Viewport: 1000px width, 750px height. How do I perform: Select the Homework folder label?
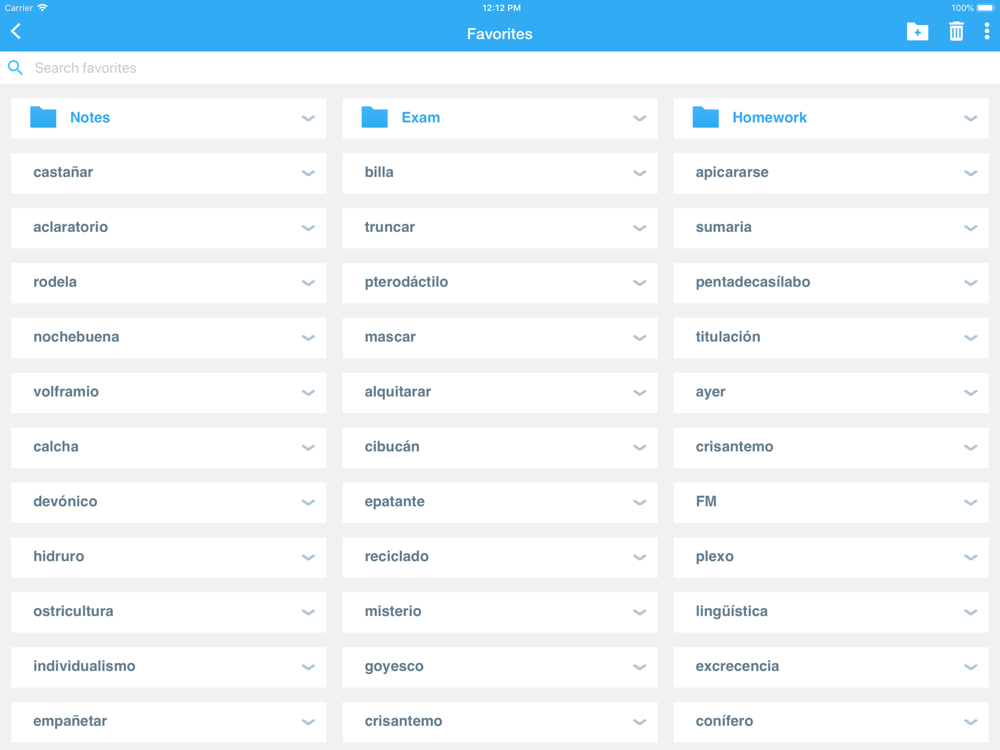(x=769, y=117)
